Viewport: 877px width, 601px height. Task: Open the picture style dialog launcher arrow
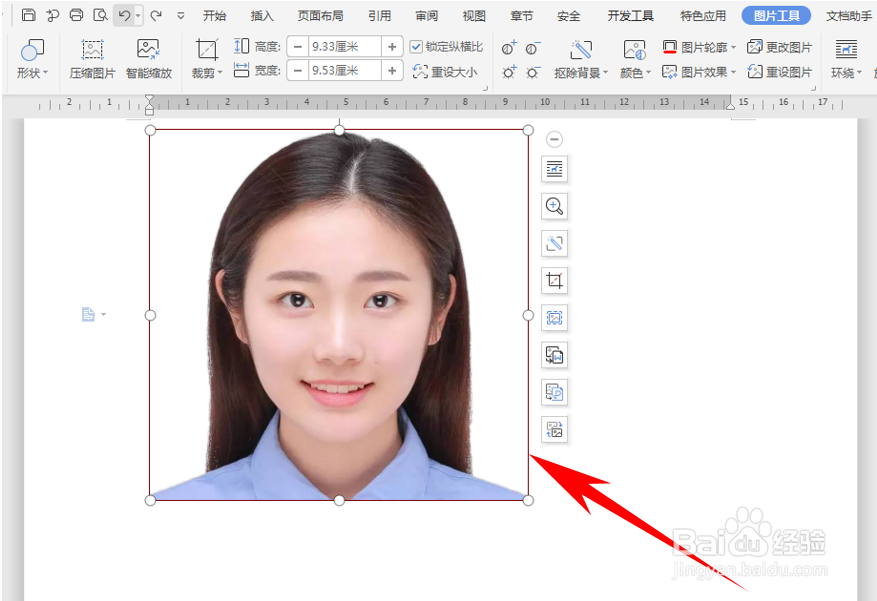point(814,88)
